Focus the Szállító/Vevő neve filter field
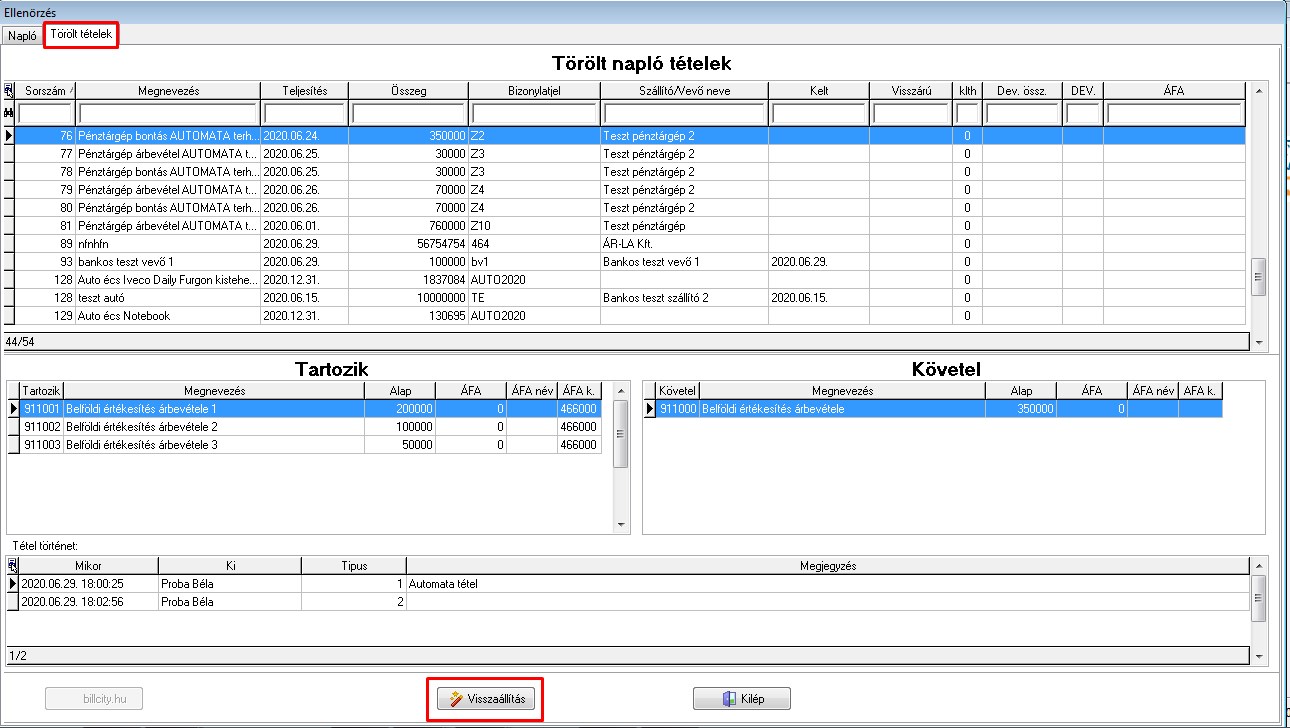The width and height of the screenshot is (1290, 728). pyautogui.click(x=685, y=113)
